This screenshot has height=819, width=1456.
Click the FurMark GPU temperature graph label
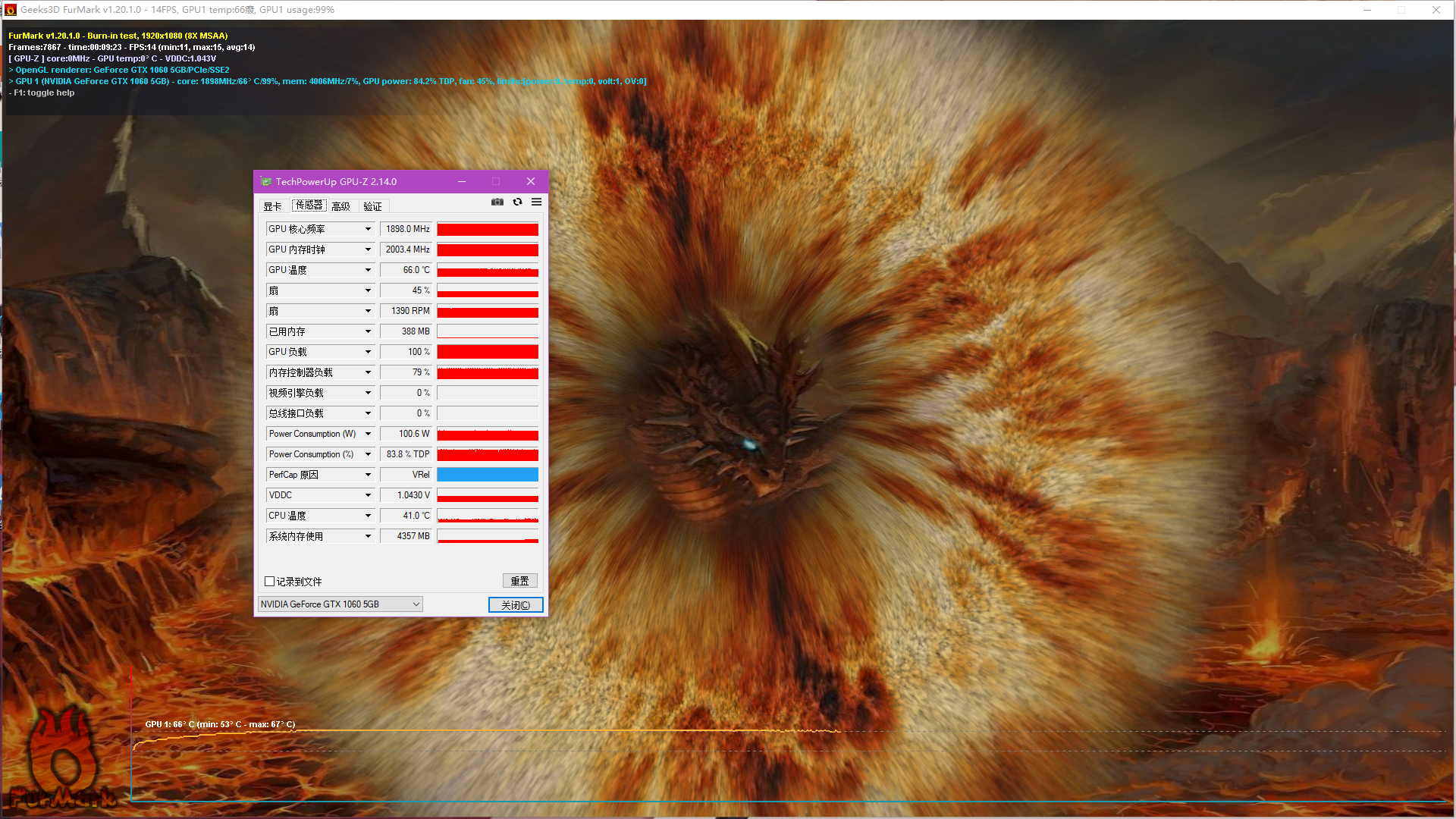point(220,724)
